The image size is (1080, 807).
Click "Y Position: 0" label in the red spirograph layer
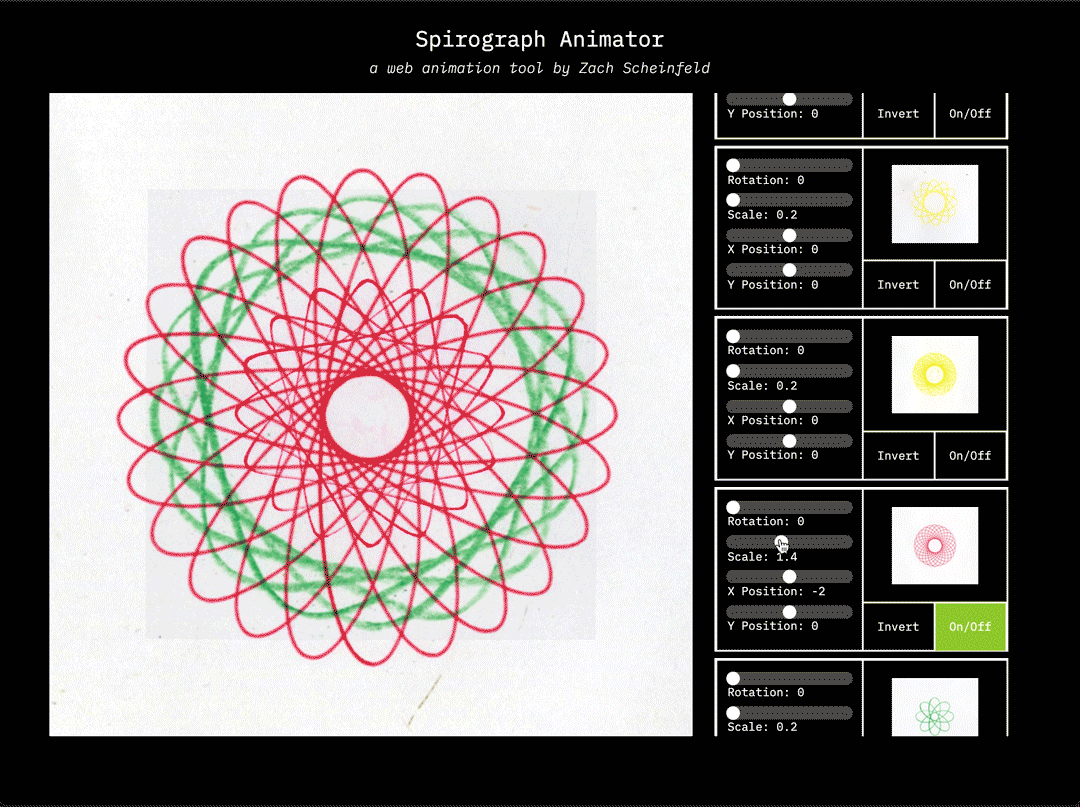(773, 626)
